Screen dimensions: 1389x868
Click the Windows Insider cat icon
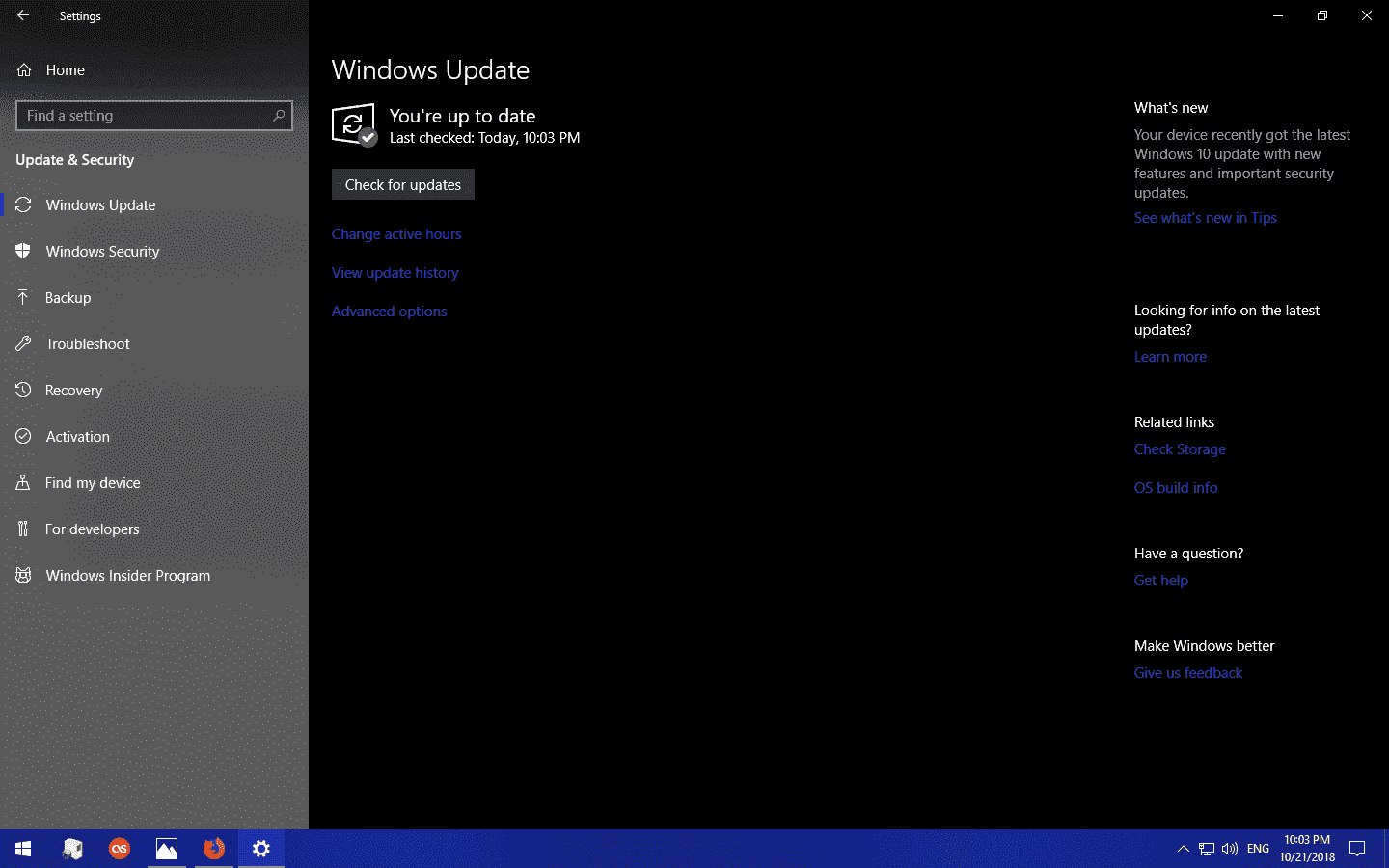[x=23, y=575]
